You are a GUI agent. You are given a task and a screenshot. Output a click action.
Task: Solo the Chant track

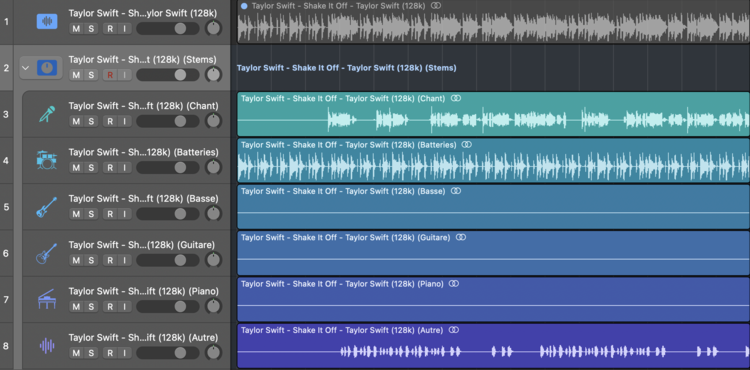[91, 121]
